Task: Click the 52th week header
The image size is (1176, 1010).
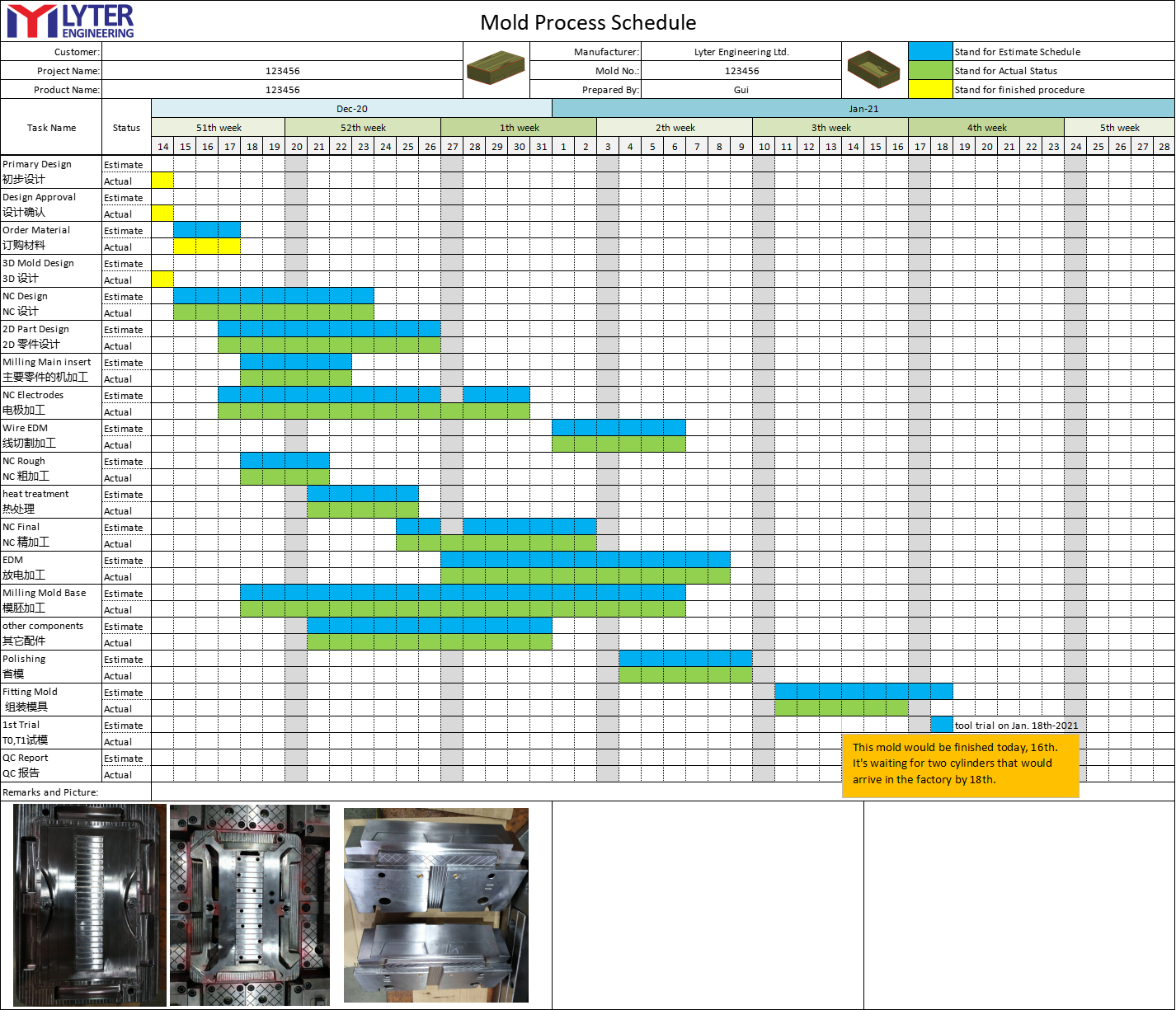Action: 363,128
